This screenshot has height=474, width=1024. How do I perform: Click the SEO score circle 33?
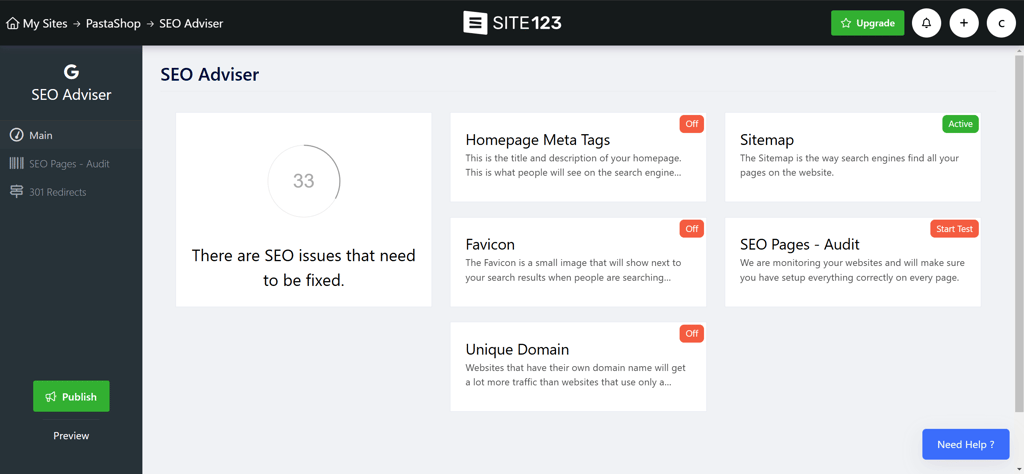click(304, 181)
